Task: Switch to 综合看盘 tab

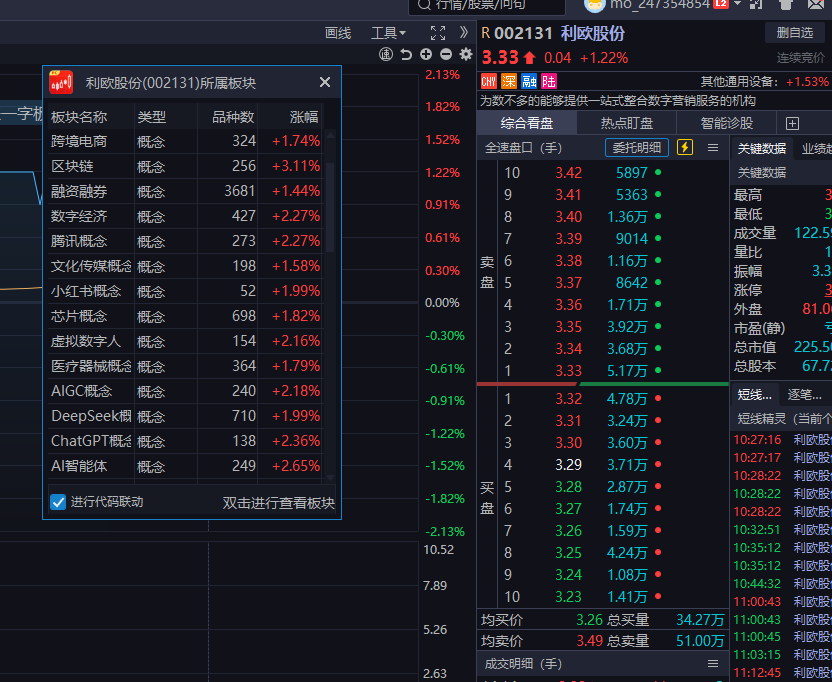Action: pyautogui.click(x=526, y=123)
